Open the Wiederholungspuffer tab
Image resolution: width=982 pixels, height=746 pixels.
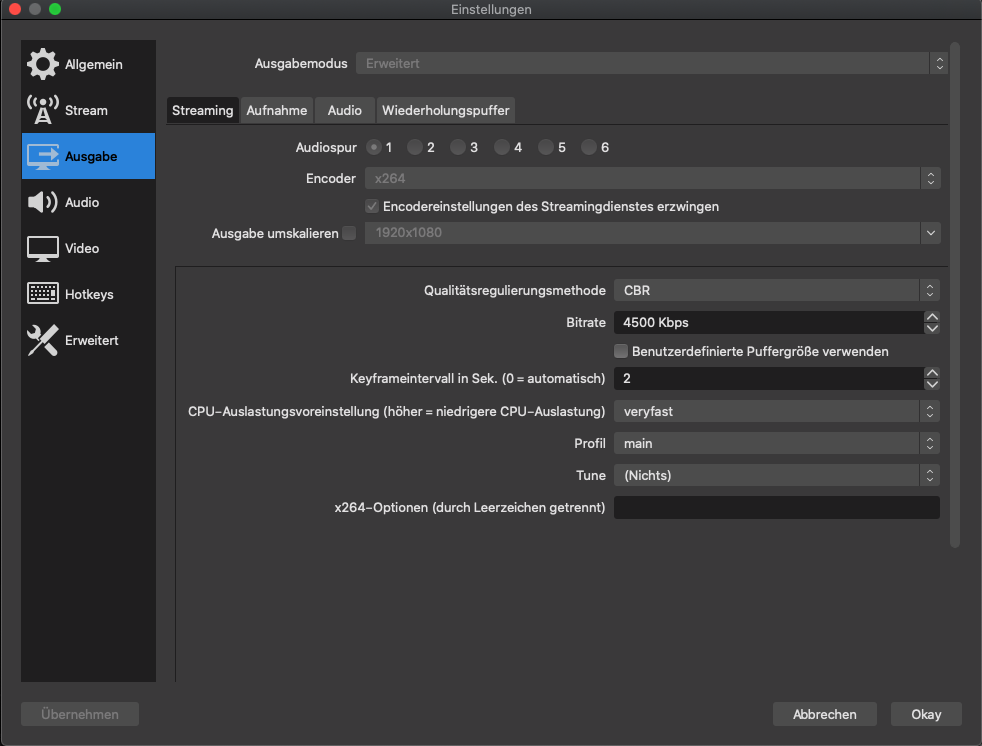446,110
